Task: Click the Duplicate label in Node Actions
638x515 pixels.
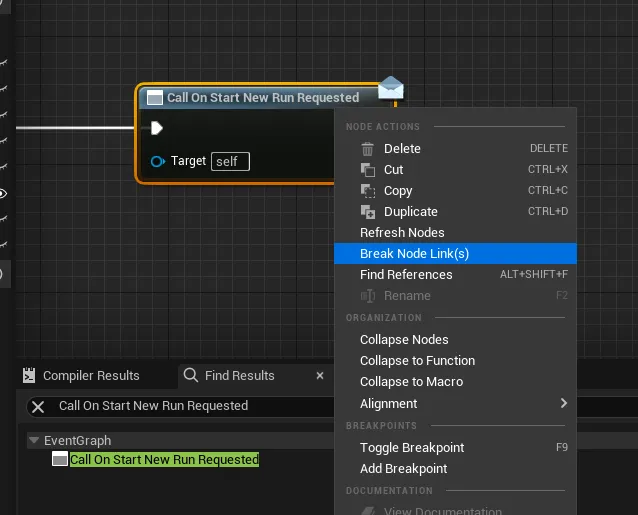Action: pyautogui.click(x=411, y=212)
